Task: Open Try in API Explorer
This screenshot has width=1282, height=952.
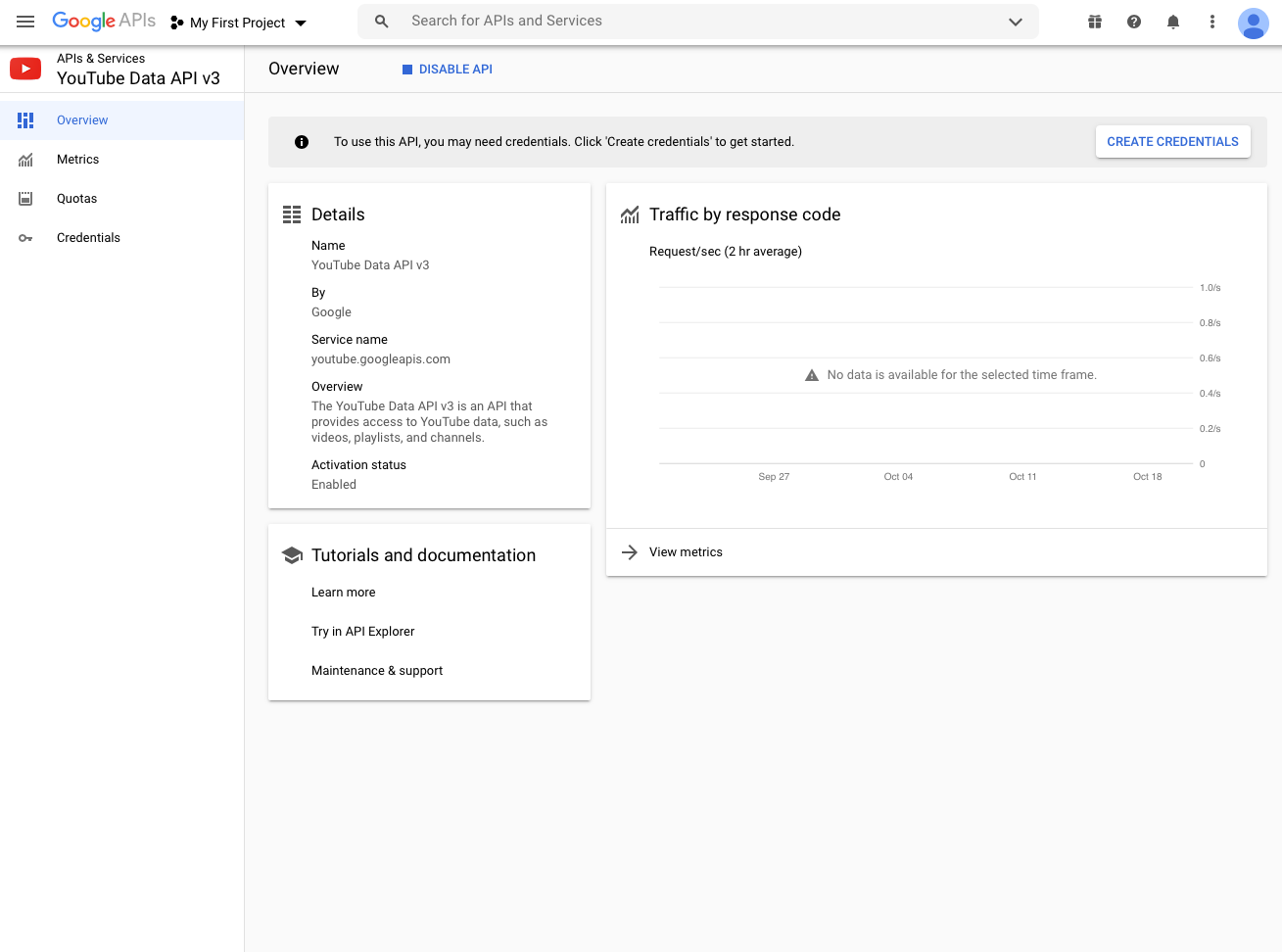Action: [x=363, y=632]
